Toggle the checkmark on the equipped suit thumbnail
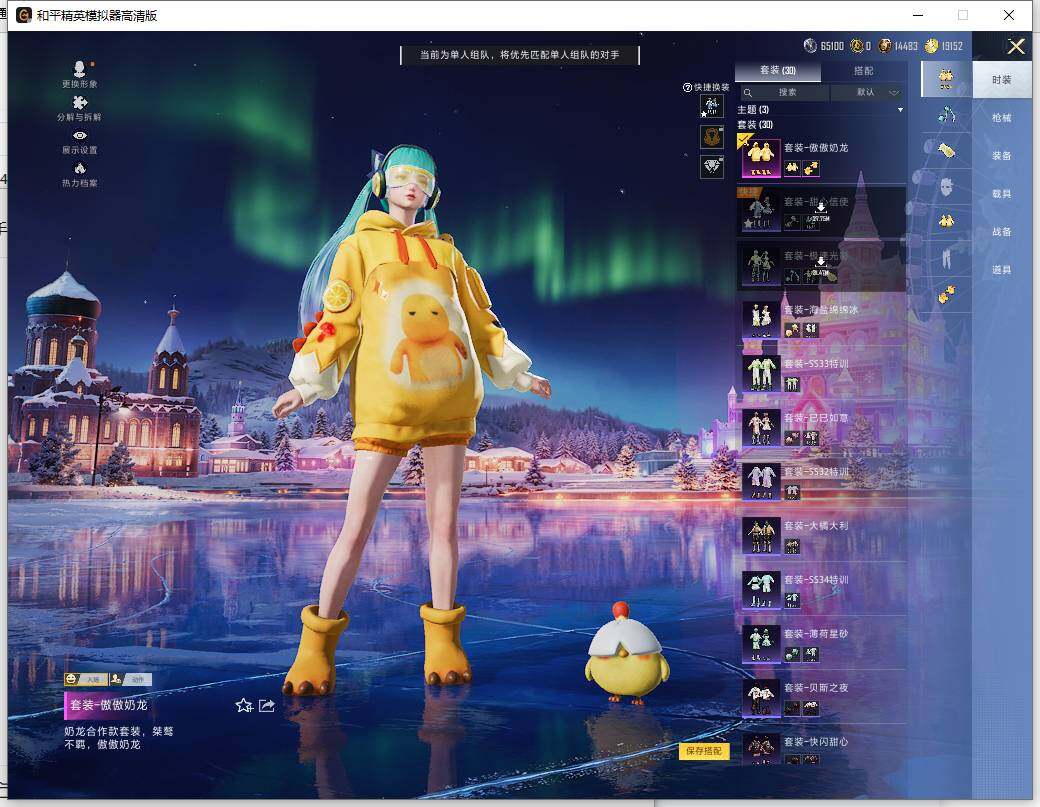Screen dimensions: 1040x807 tap(741, 139)
